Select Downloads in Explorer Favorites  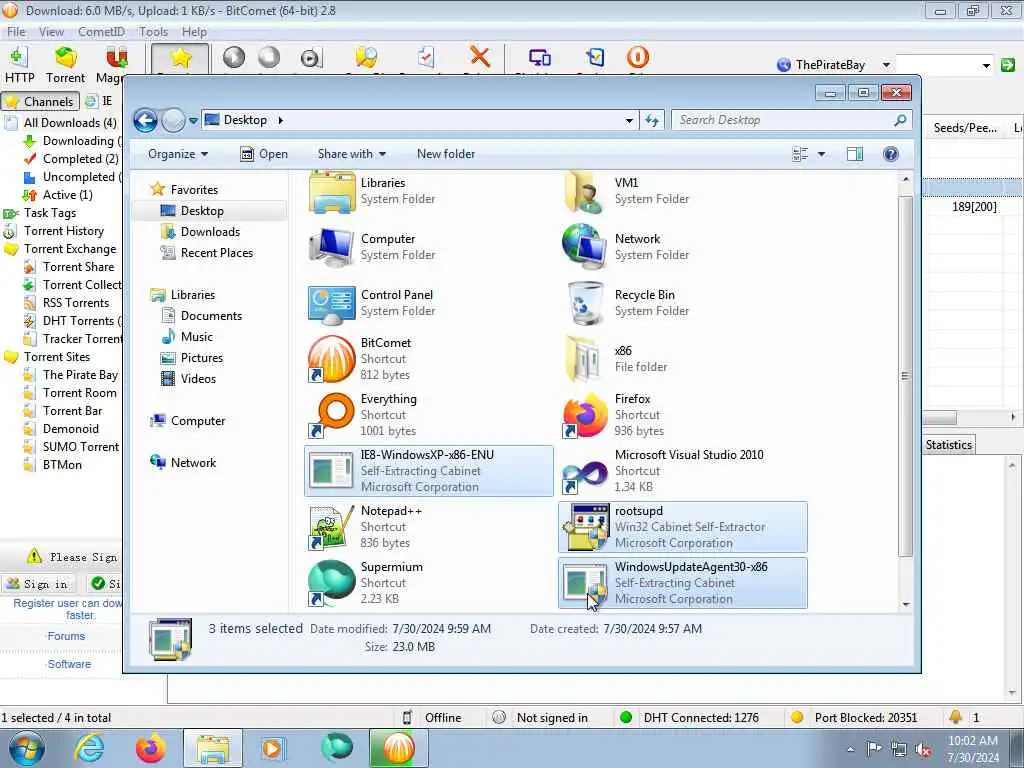210,232
